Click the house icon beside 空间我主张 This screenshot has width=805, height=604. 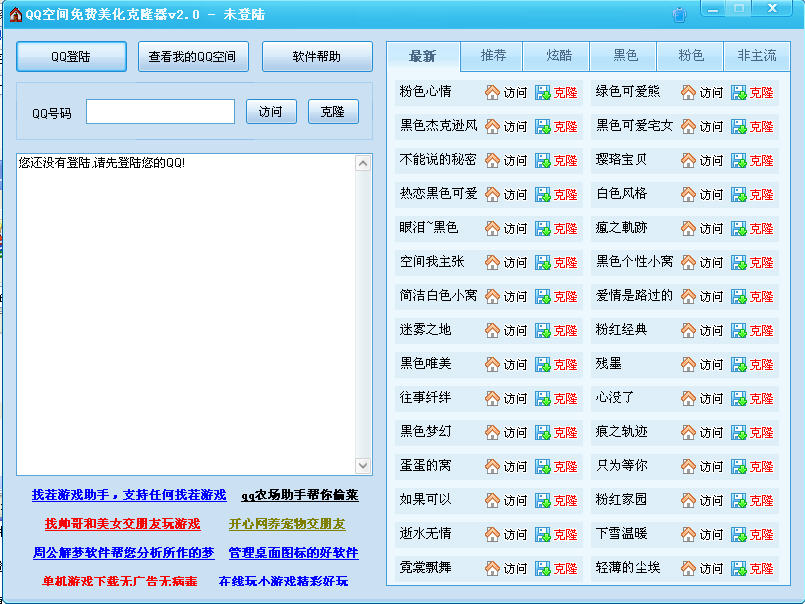coord(492,262)
